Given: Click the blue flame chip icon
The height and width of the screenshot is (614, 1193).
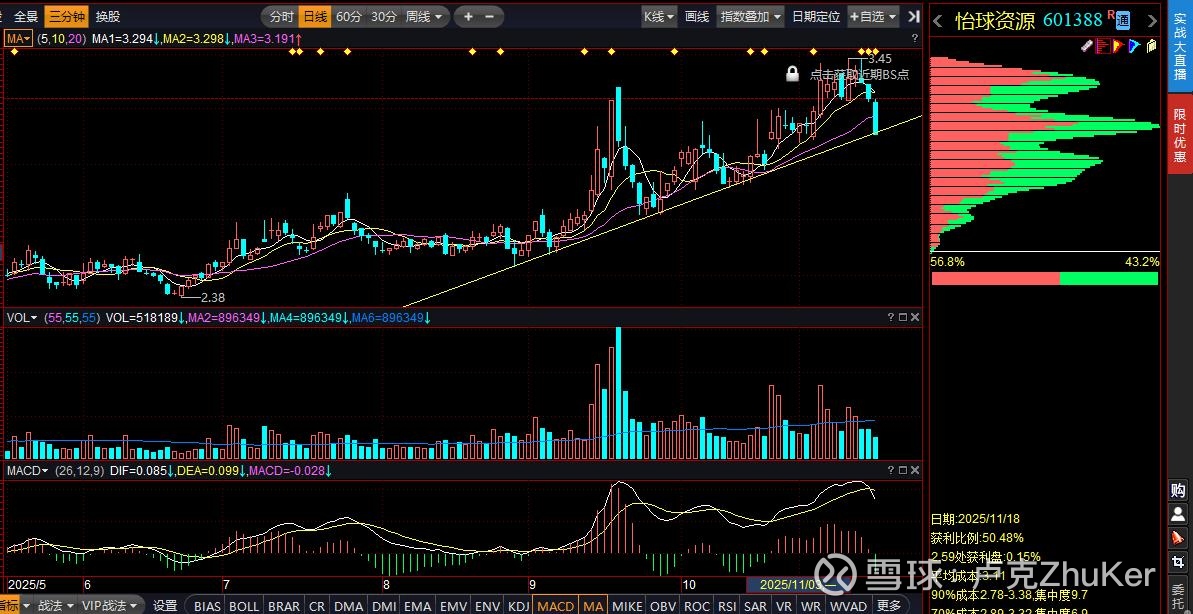Looking at the screenshot, I should (x=1134, y=46).
